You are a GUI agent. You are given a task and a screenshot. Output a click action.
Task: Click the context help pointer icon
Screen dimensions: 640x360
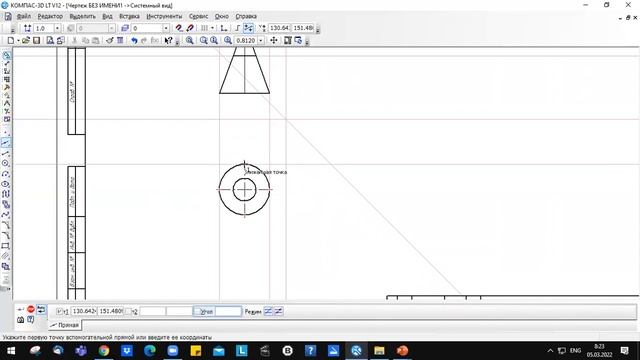(x=168, y=40)
